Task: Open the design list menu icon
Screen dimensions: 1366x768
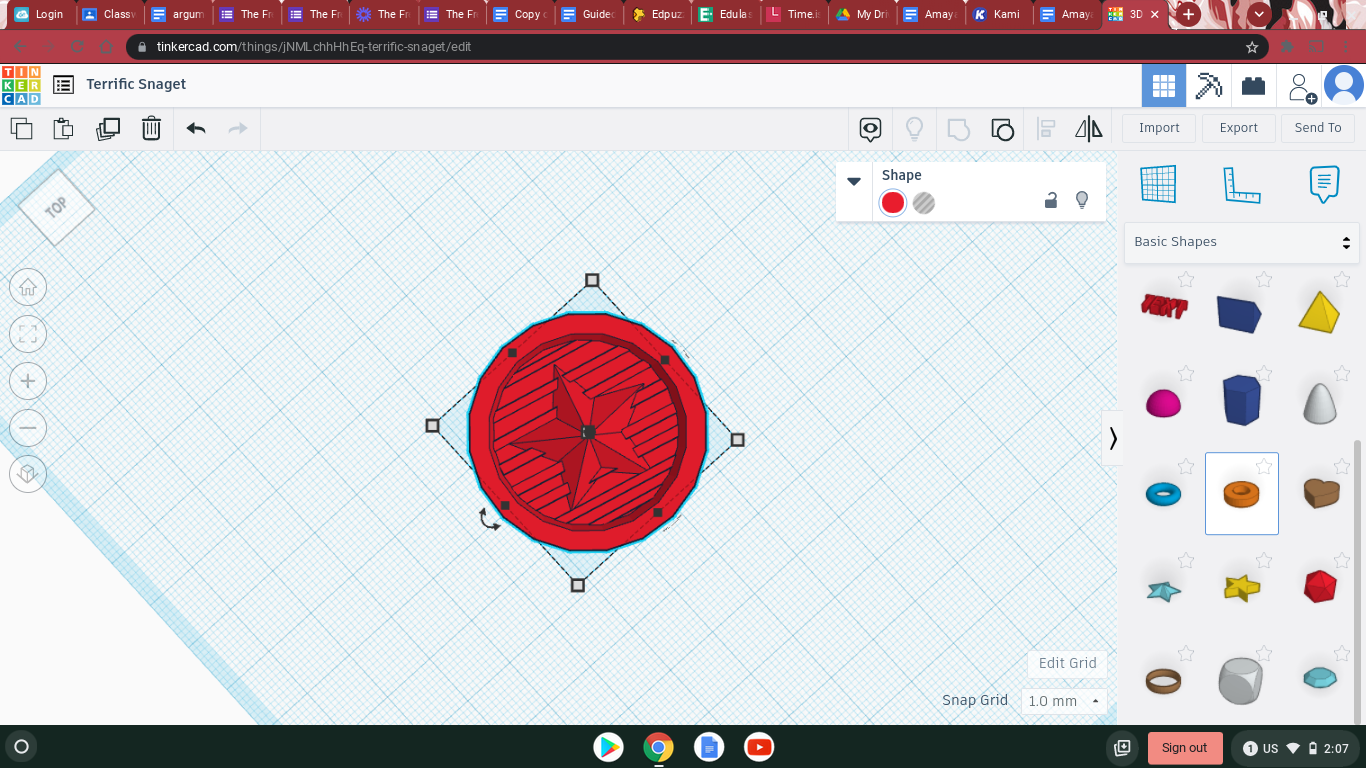Action: click(x=63, y=85)
